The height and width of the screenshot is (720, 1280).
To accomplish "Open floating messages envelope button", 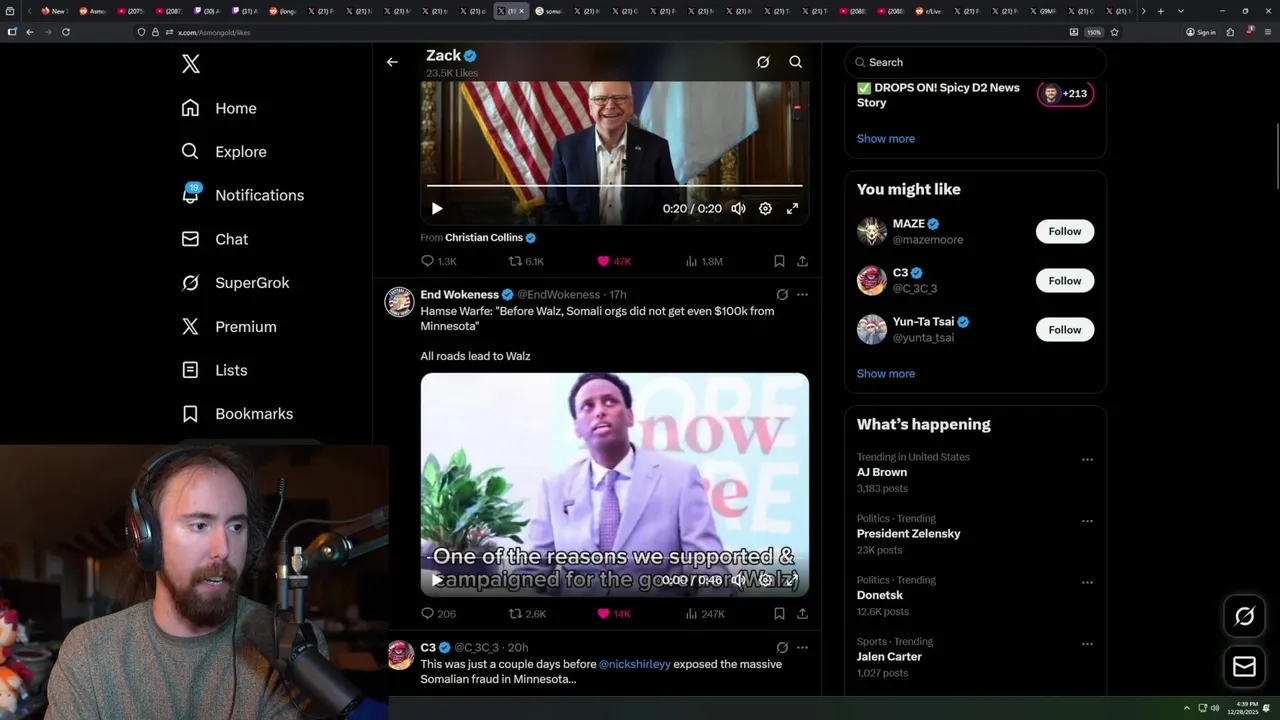I will click(x=1245, y=667).
